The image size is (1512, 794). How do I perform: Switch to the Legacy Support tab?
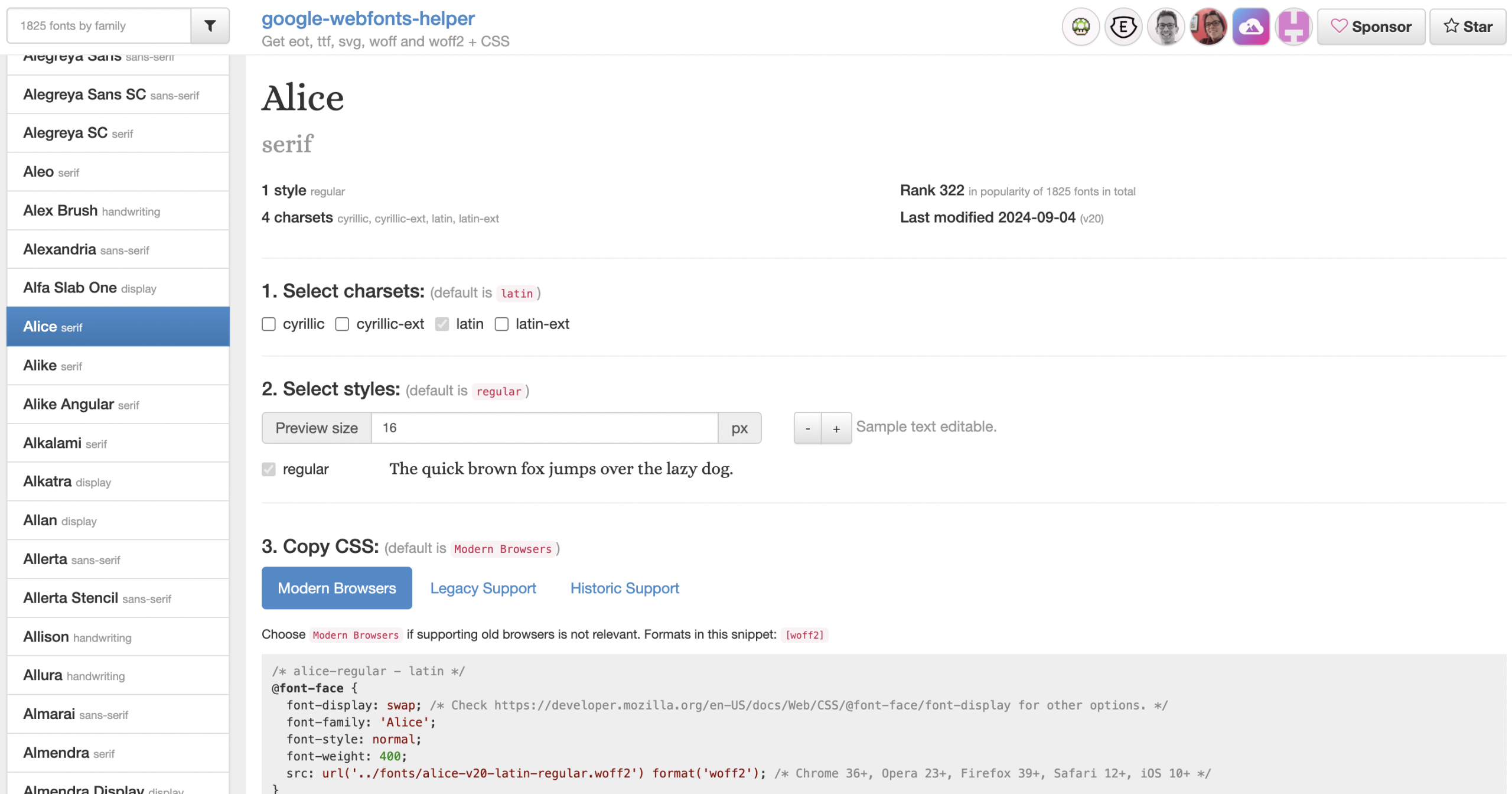483,588
